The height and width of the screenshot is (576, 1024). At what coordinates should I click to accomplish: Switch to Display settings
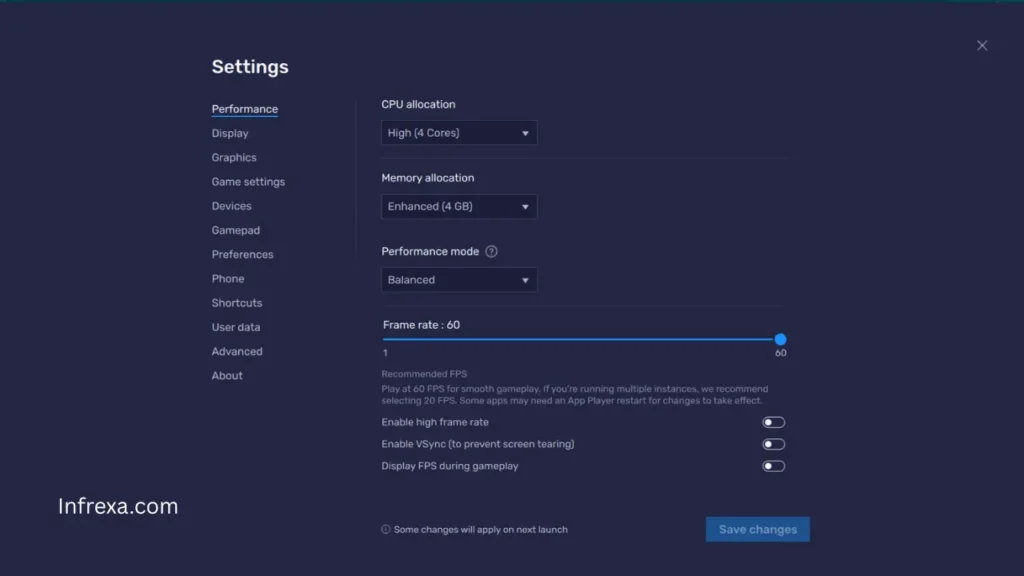tap(230, 133)
